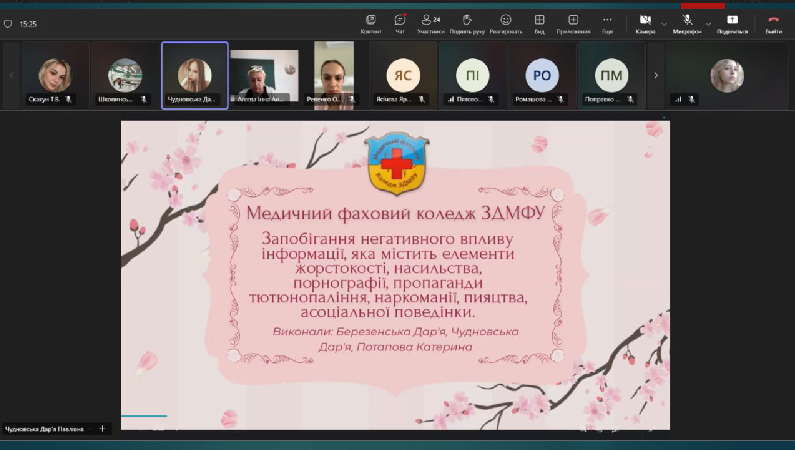This screenshot has height=450, width=795.
Task: Show the Участники (Participants) list
Action: click(x=430, y=24)
